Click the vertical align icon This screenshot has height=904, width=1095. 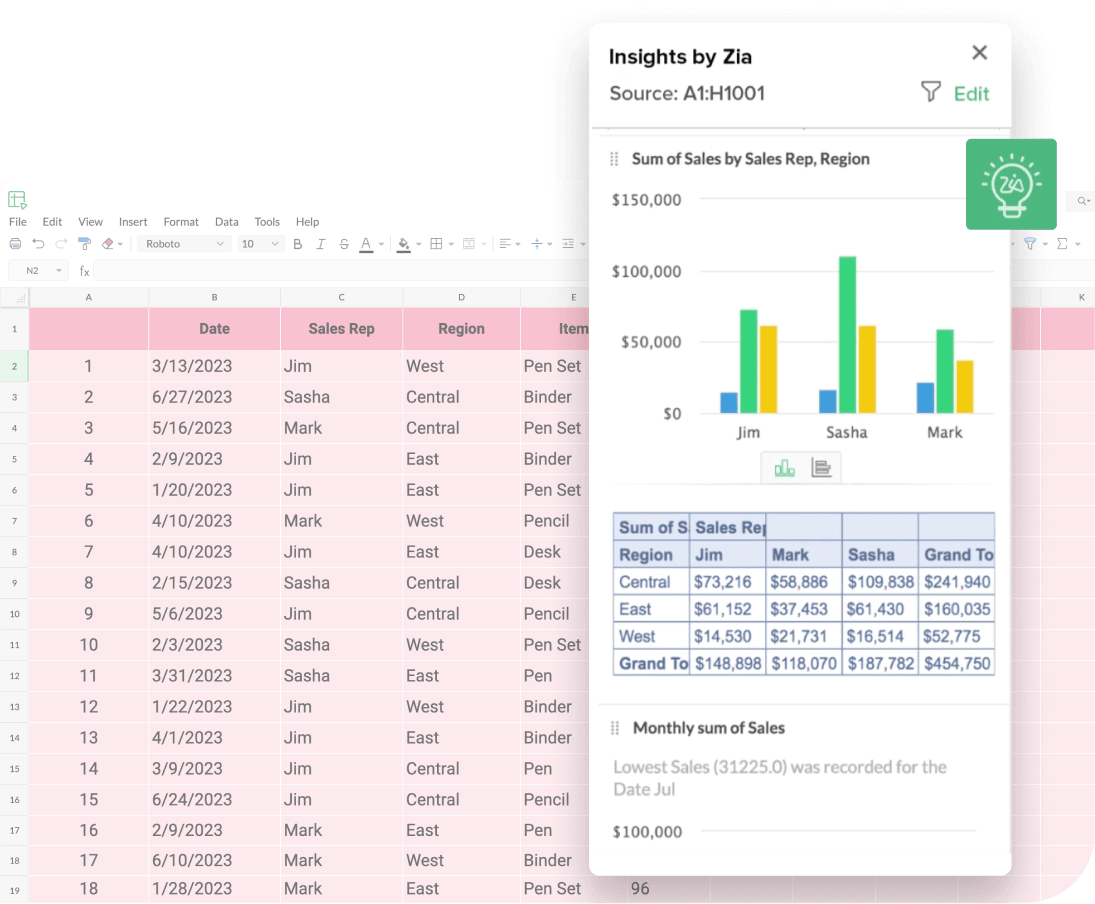click(537, 244)
